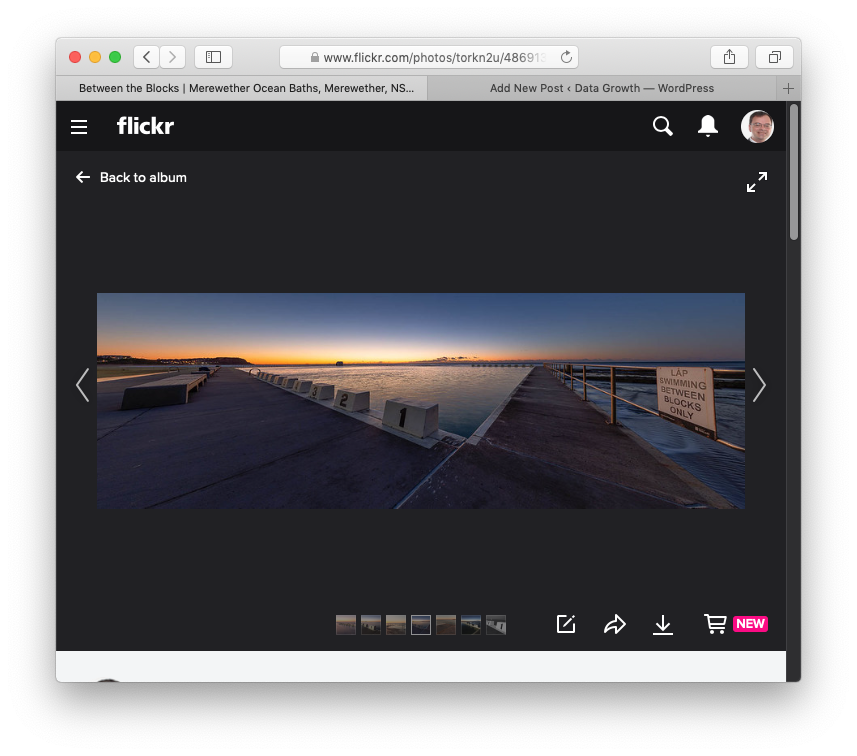The image size is (857, 756).
Task: Click the main panorama photo
Action: pos(421,401)
